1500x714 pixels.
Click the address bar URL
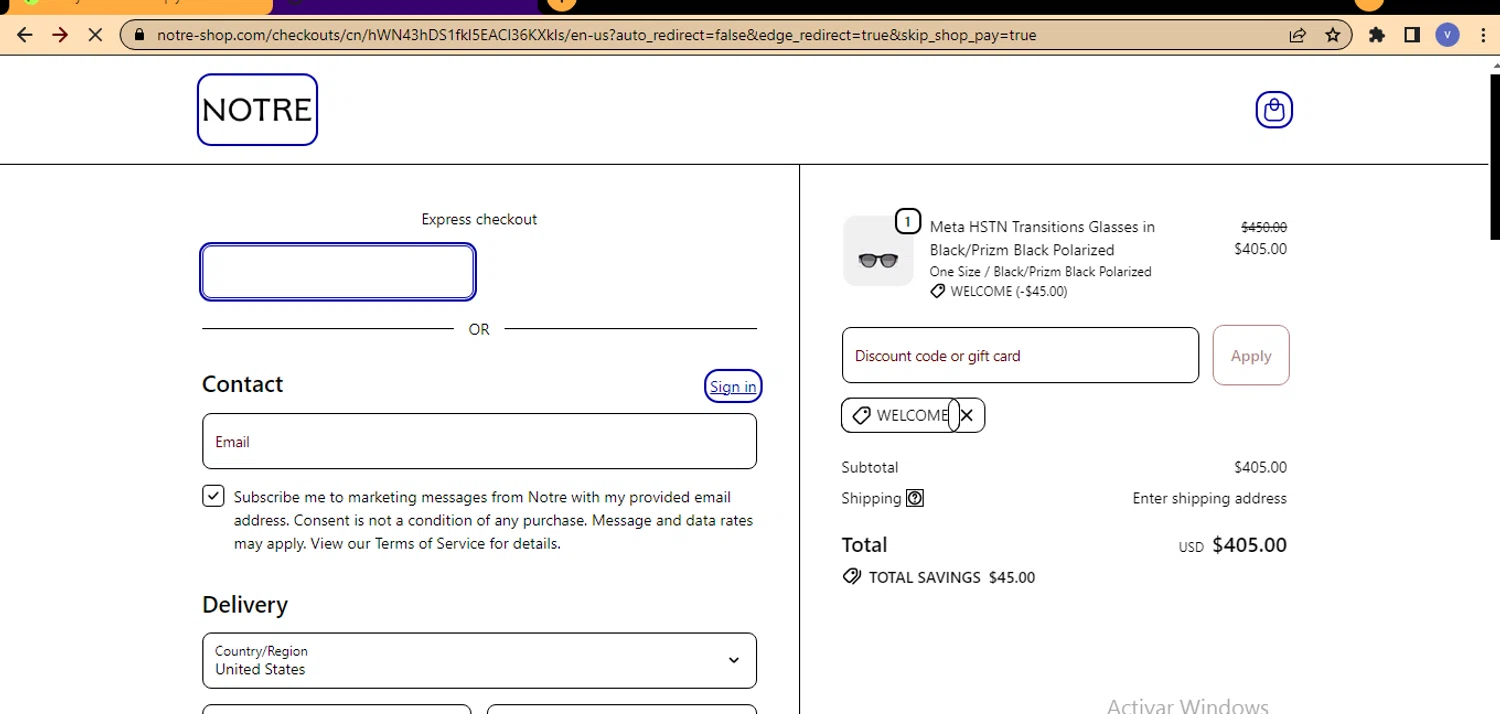coord(597,35)
